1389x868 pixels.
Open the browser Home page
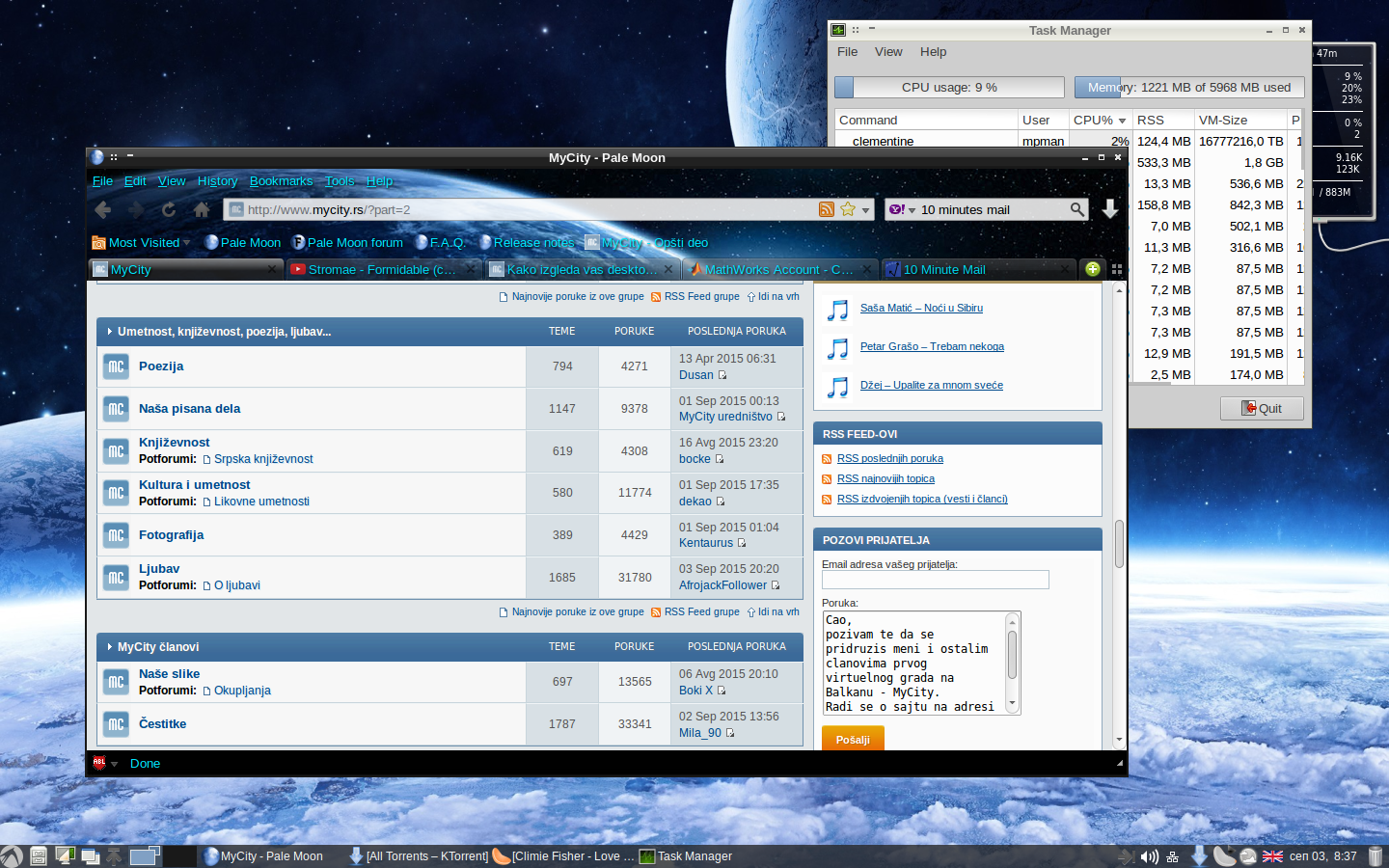(202, 209)
